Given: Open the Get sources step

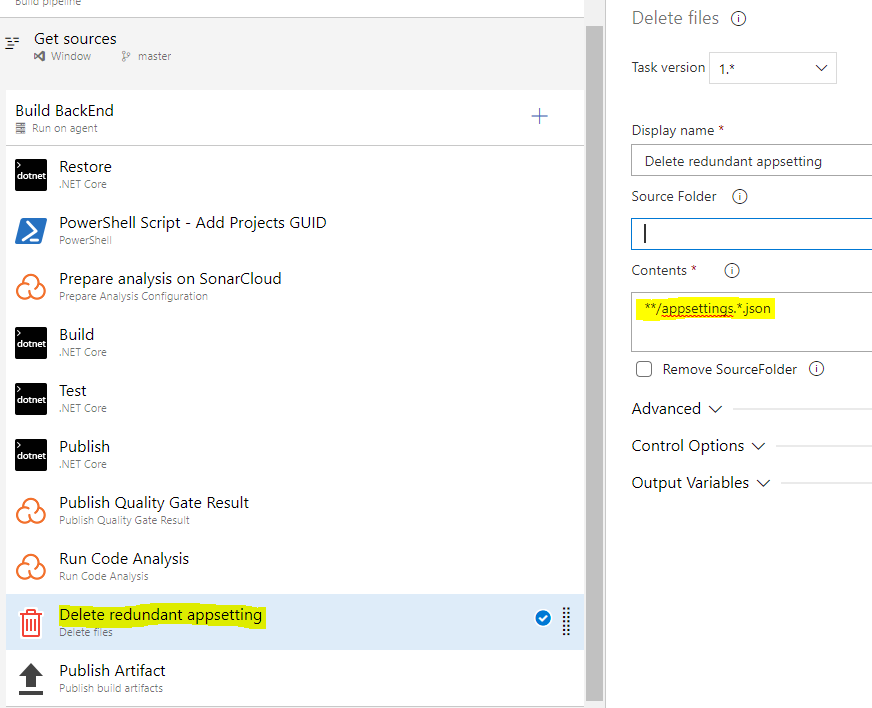Looking at the screenshot, I should point(75,39).
